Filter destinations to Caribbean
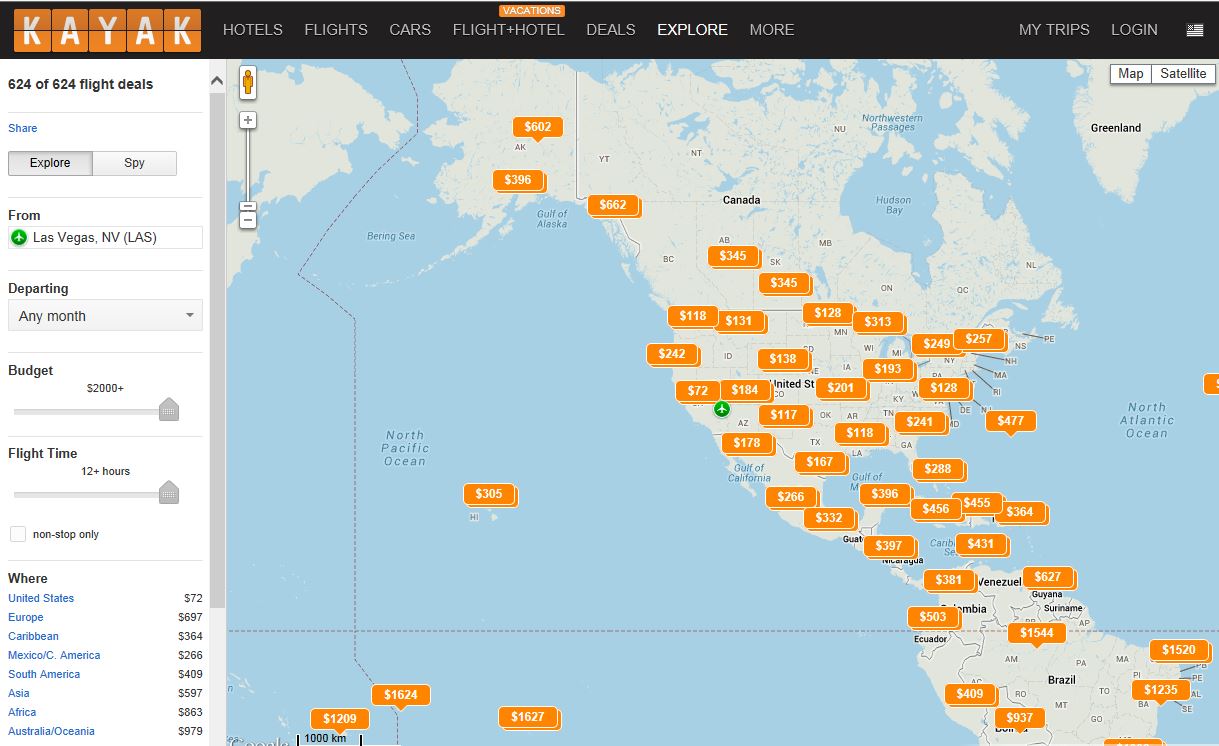Screen dimensions: 1219x746 [34, 636]
